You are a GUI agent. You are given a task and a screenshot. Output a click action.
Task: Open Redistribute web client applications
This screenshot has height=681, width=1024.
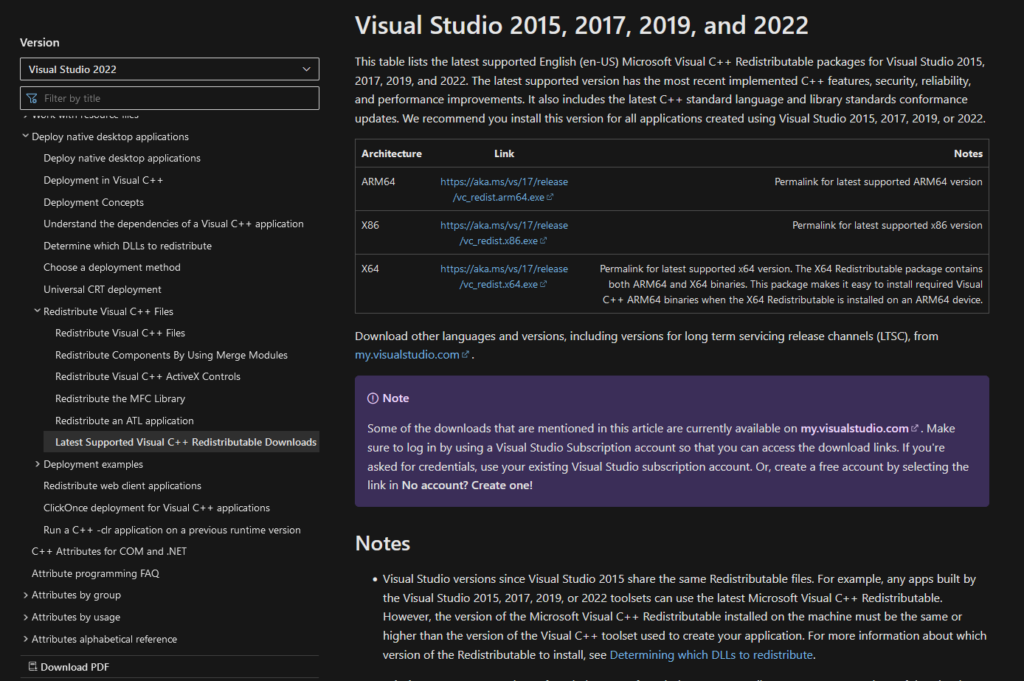(x=122, y=486)
